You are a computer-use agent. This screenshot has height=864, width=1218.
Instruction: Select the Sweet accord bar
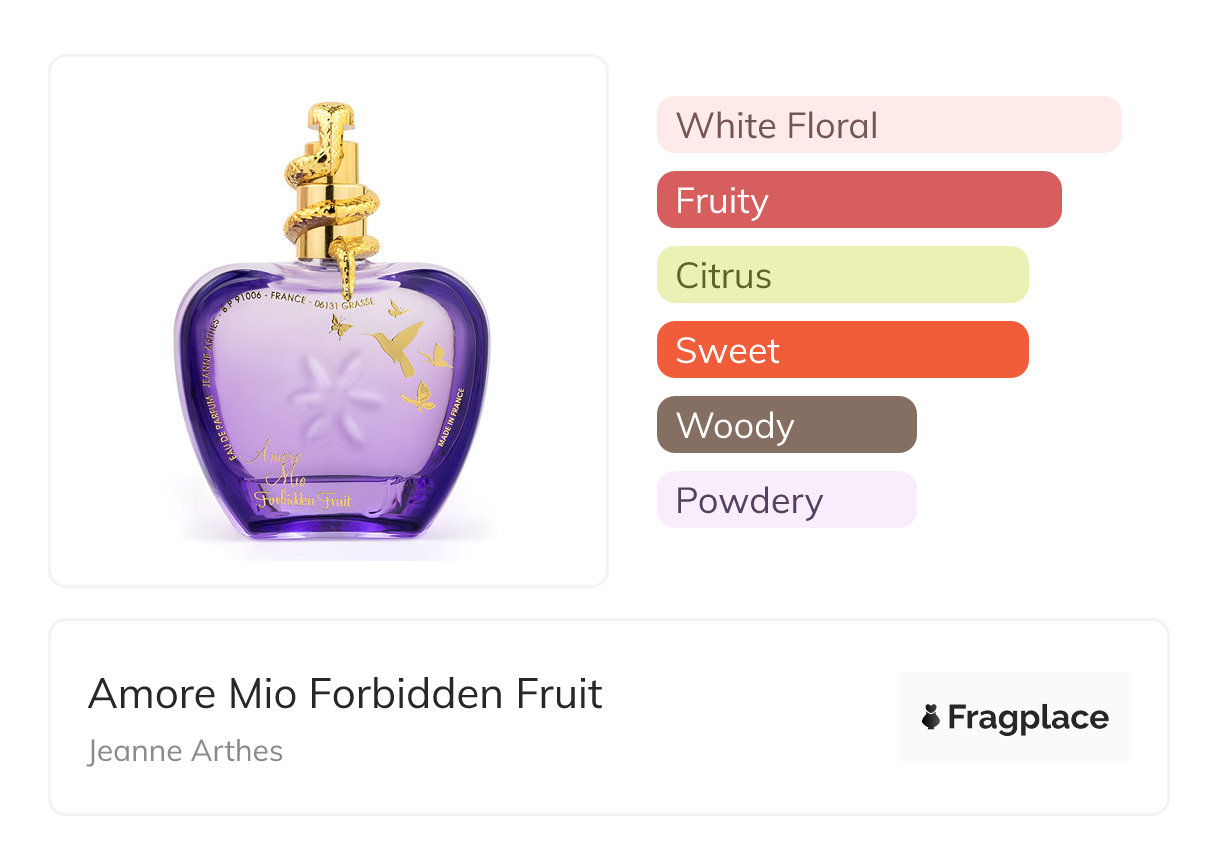(843, 350)
